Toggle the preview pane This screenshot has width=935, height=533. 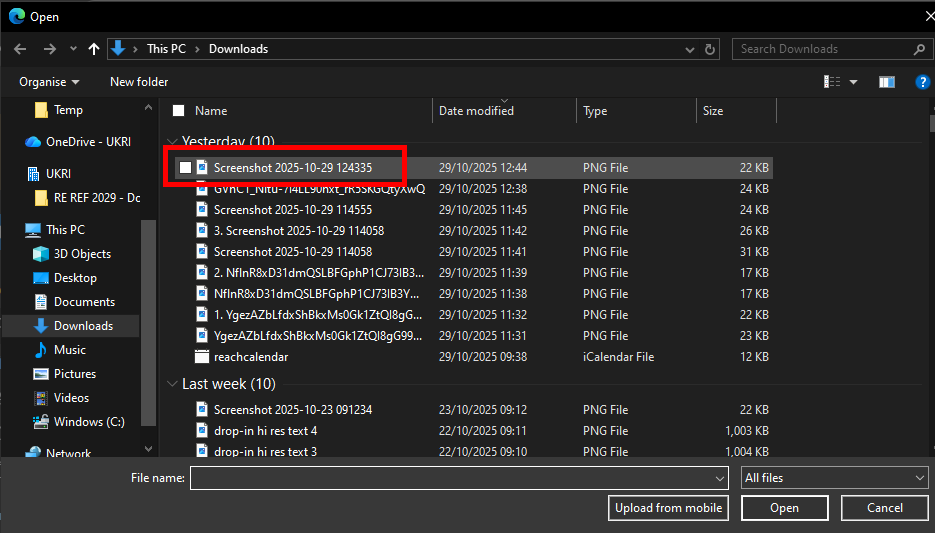(x=887, y=82)
